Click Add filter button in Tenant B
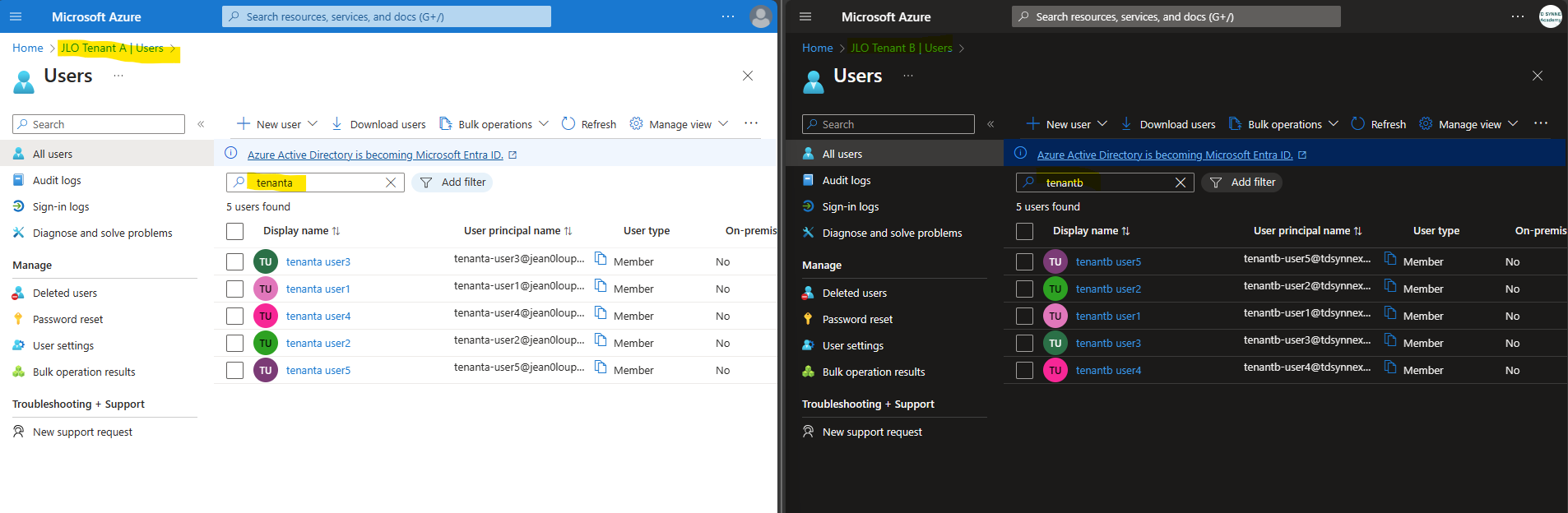 click(1242, 183)
